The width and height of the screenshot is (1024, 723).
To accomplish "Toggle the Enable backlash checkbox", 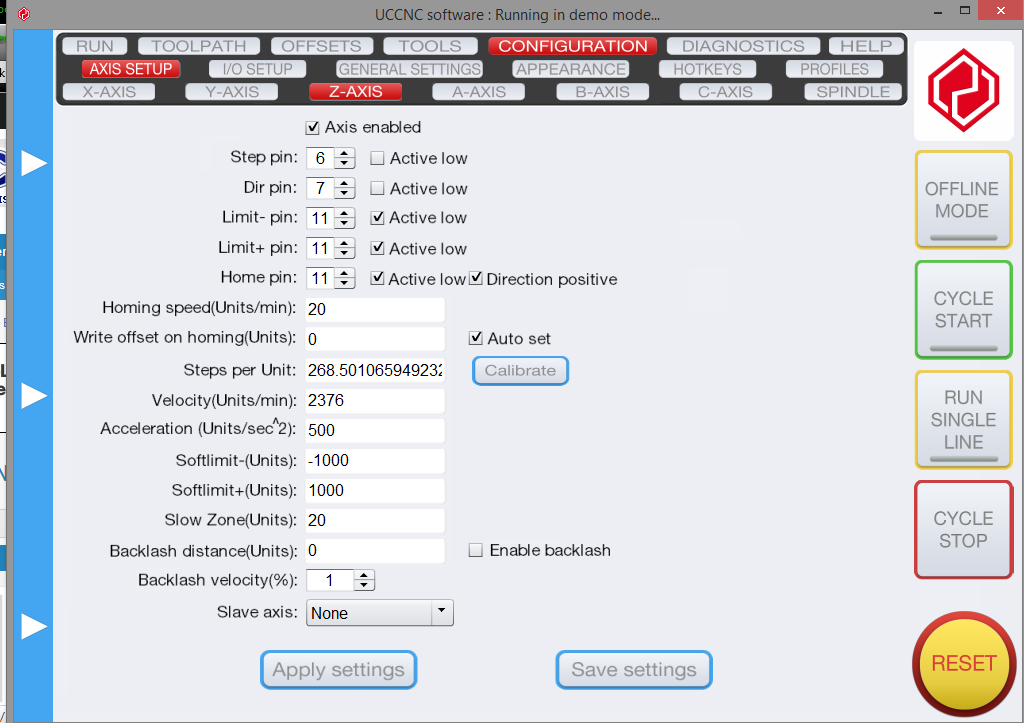I will coord(476,550).
